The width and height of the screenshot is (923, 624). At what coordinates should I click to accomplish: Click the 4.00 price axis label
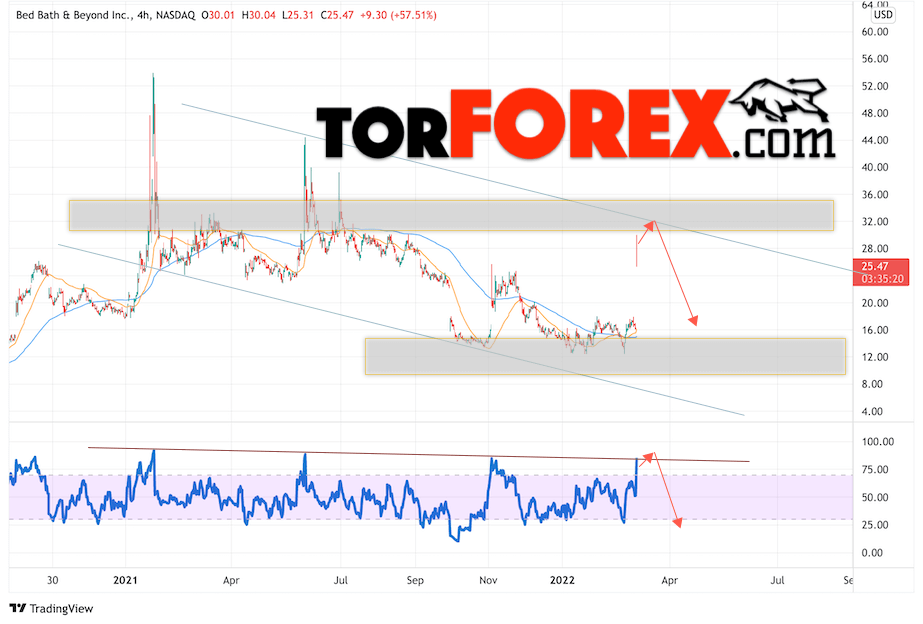pyautogui.click(x=872, y=411)
